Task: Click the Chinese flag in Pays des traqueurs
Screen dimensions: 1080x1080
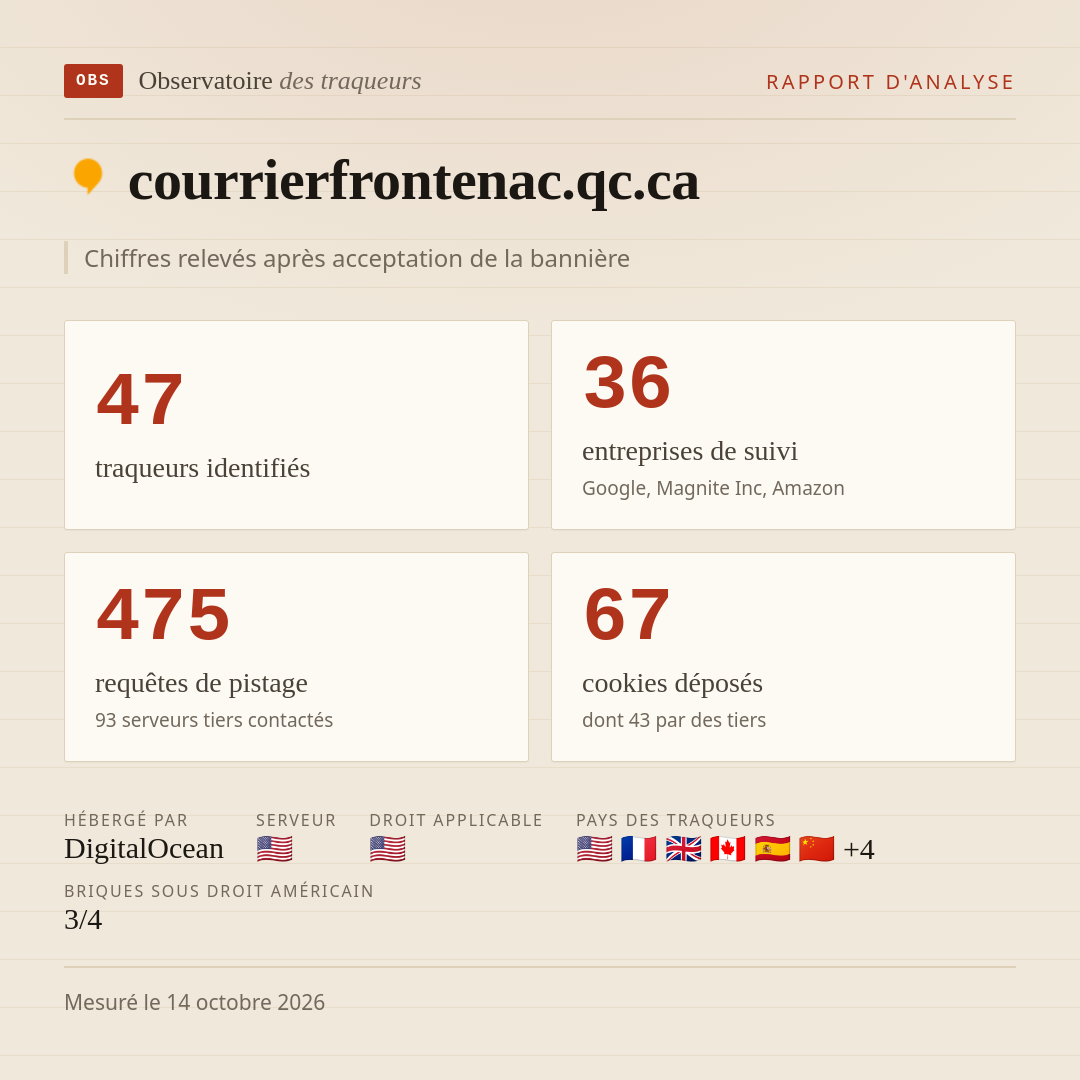Action: (x=816, y=849)
